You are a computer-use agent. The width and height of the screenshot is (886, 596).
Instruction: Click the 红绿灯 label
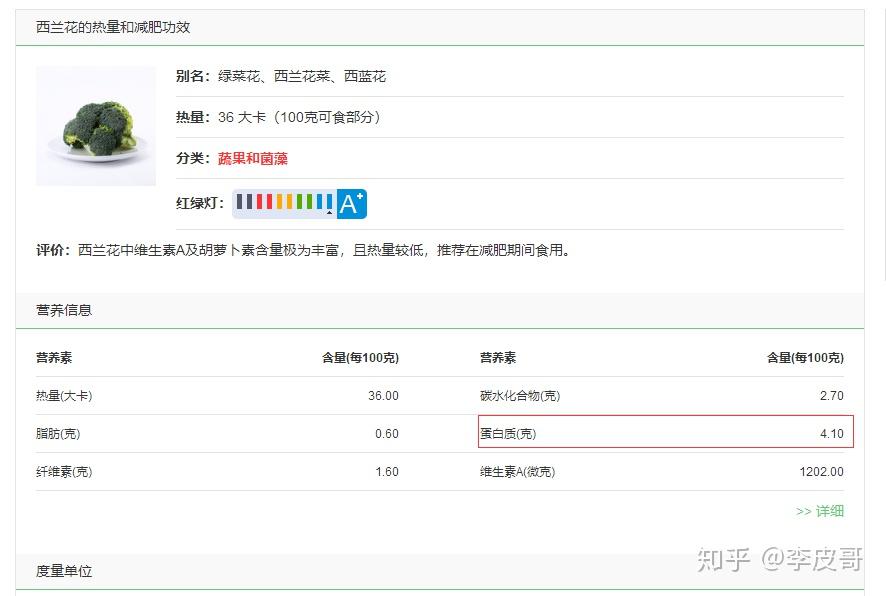point(200,203)
